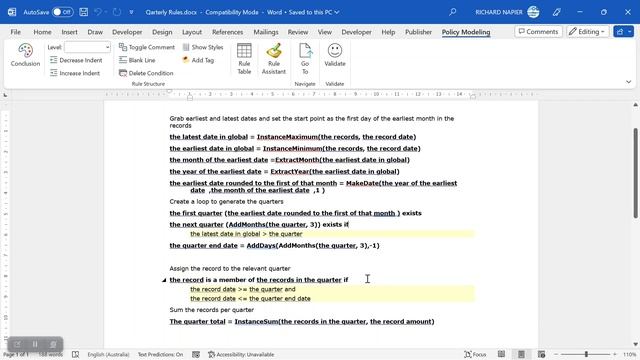Viewport: 640px width, 360px height.
Task: Switch to Focus mode
Action: coord(476,354)
